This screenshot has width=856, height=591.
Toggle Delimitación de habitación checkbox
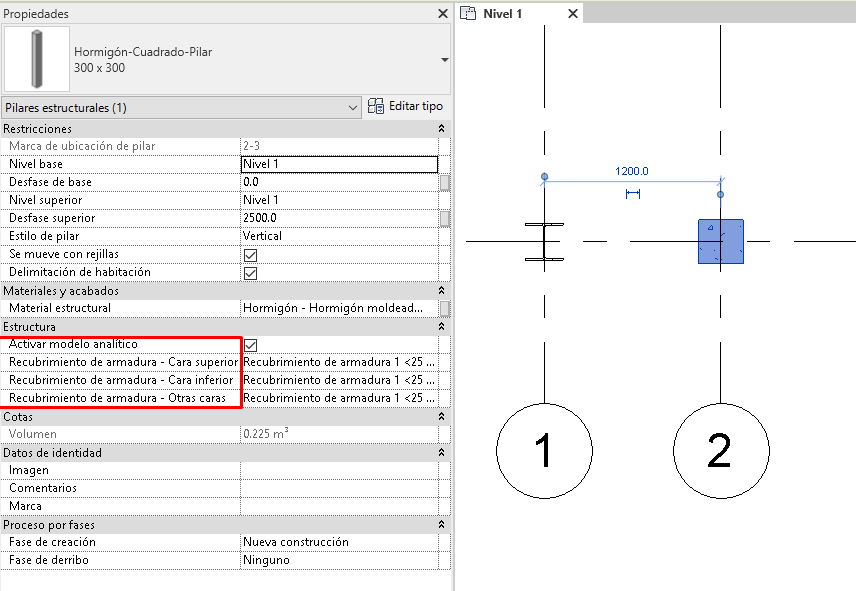pyautogui.click(x=251, y=273)
